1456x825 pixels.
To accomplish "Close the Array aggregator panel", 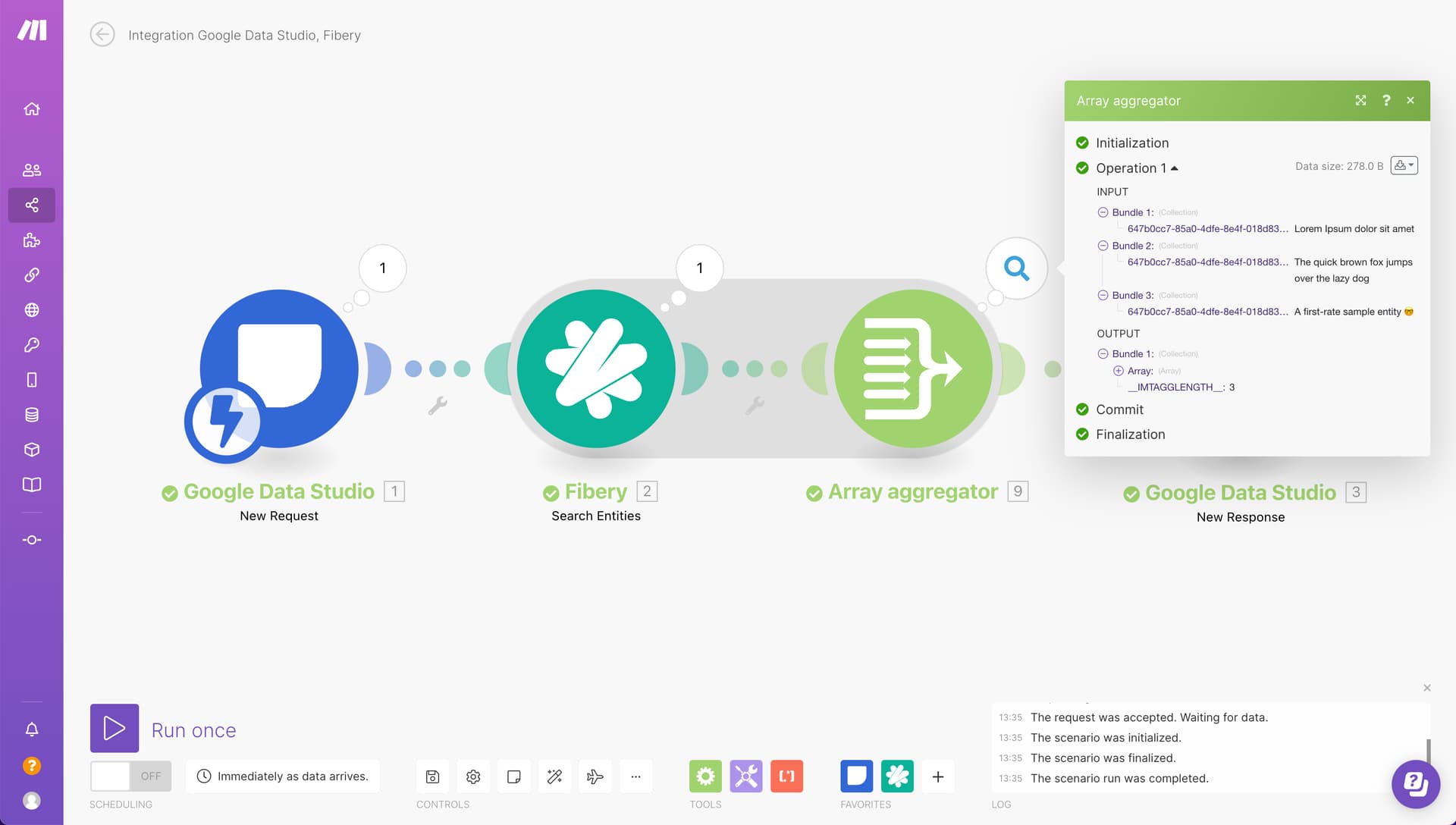I will pyautogui.click(x=1410, y=100).
